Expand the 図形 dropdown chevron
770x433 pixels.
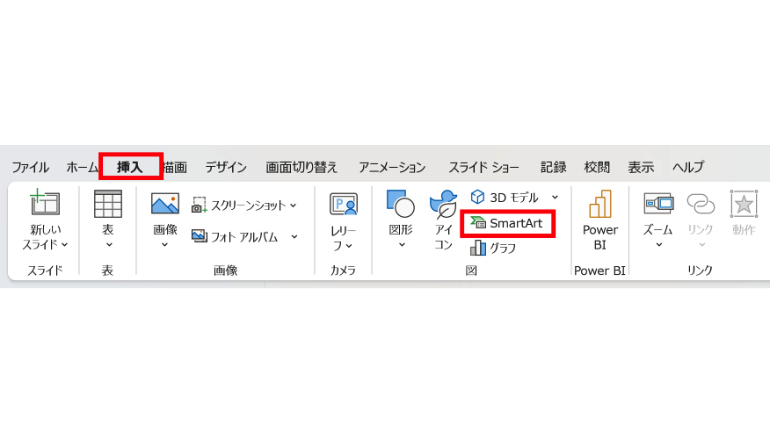coord(402,244)
